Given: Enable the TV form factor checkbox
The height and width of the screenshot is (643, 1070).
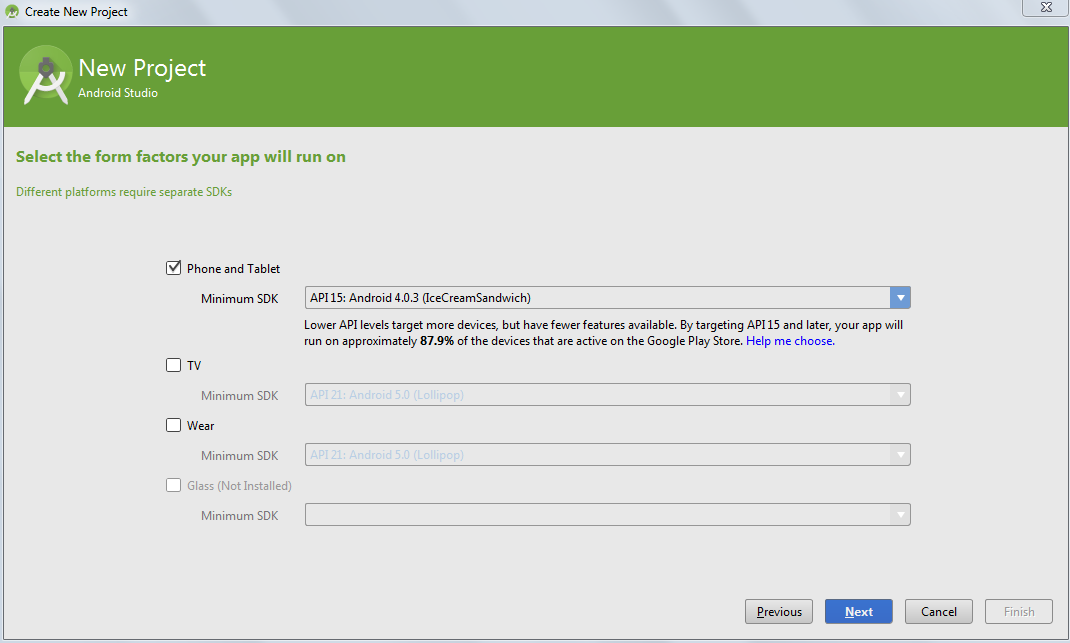Looking at the screenshot, I should pyautogui.click(x=174, y=365).
